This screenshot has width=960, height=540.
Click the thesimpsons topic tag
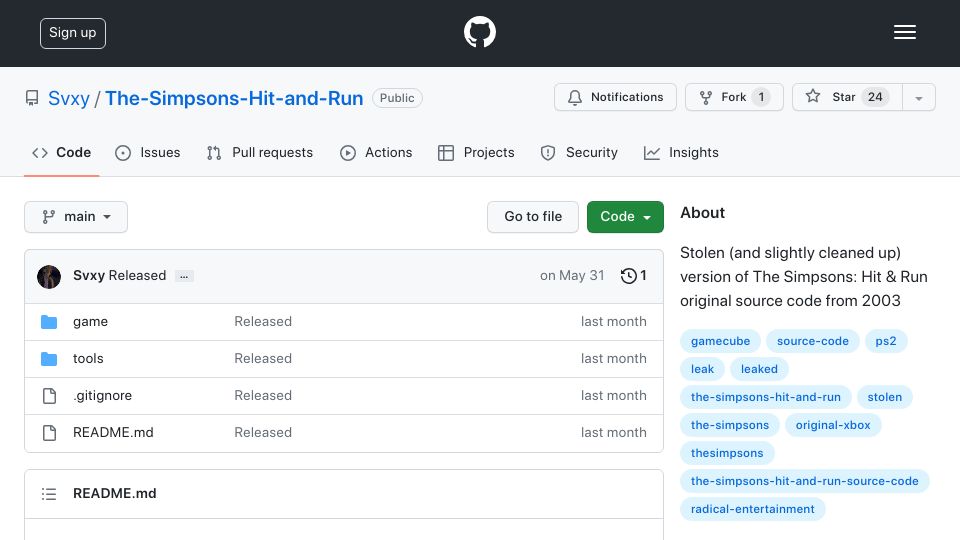(727, 453)
